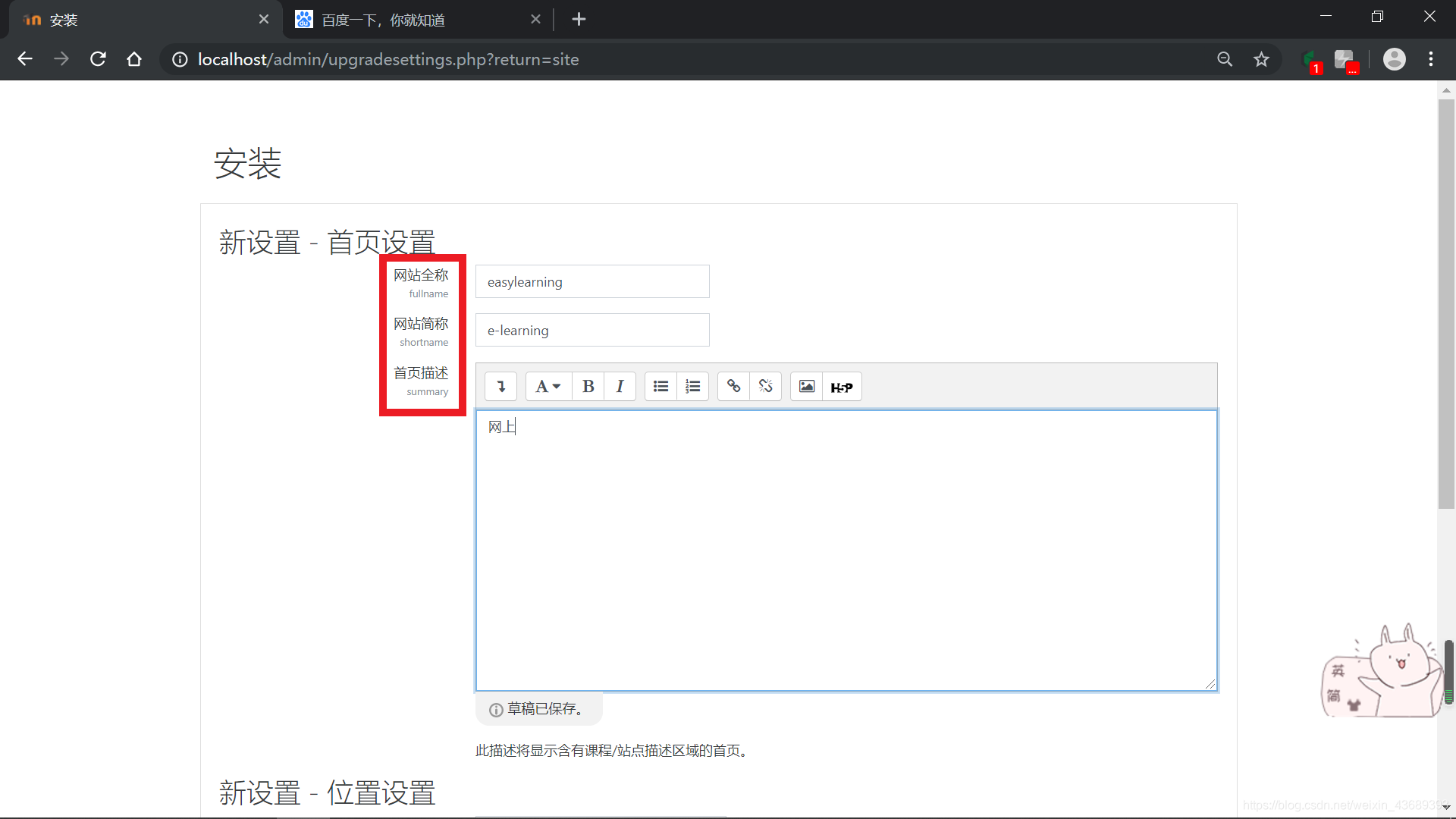The width and height of the screenshot is (1456, 819).
Task: Click the e-learning shortname field
Action: (x=592, y=331)
